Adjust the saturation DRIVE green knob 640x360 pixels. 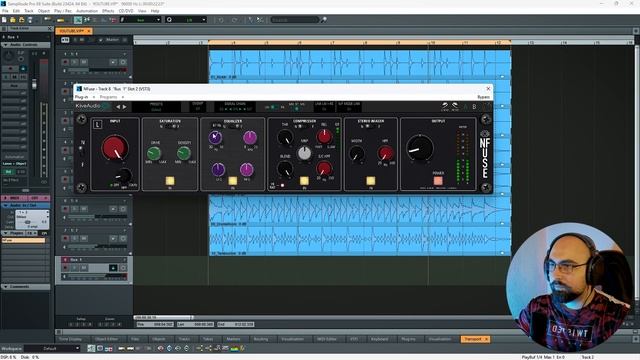tap(154, 153)
